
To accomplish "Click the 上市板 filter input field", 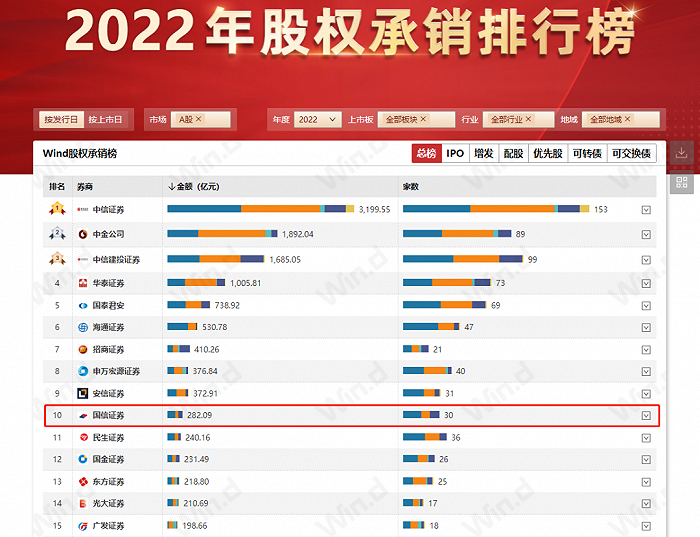I will tap(416, 119).
